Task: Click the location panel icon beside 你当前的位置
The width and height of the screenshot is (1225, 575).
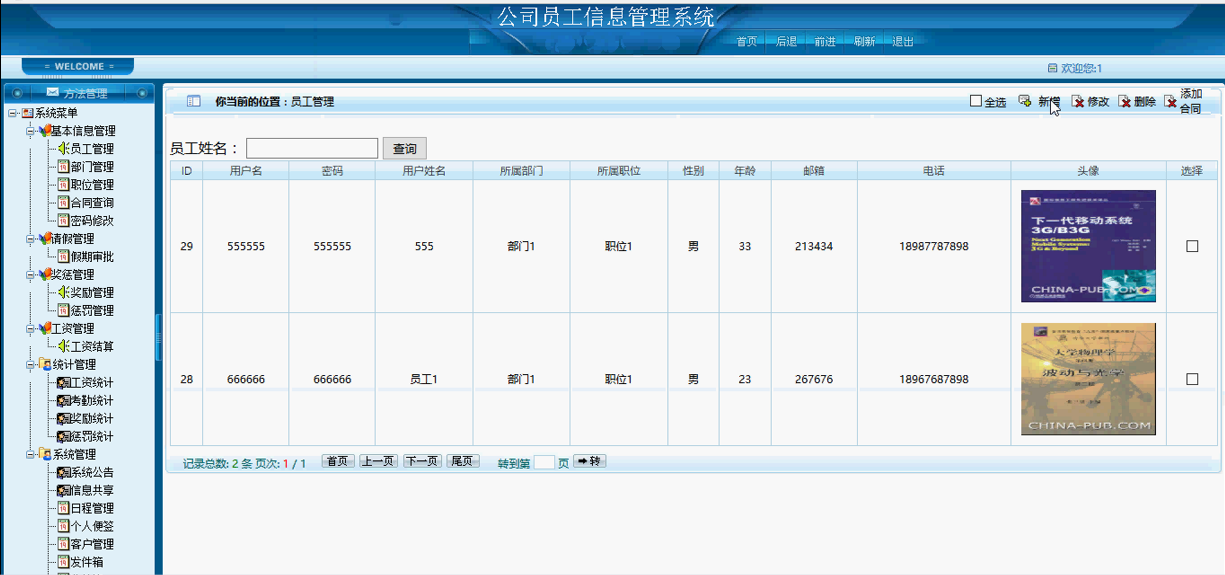Action: click(x=194, y=101)
